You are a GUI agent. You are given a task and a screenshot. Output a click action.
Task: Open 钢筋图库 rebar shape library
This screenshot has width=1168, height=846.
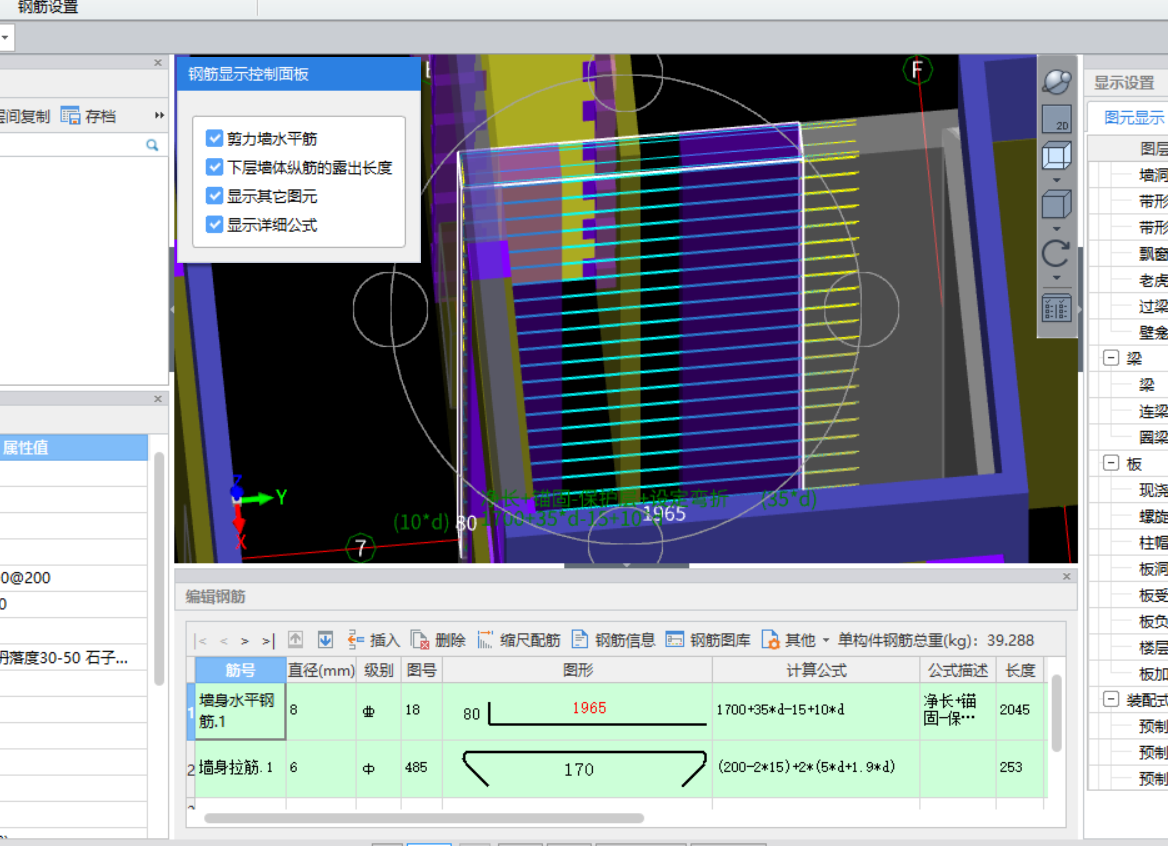coord(708,640)
